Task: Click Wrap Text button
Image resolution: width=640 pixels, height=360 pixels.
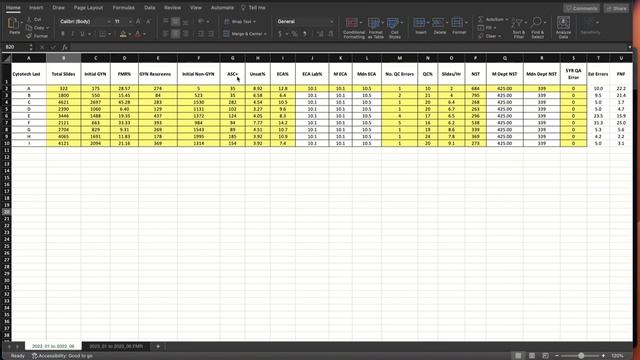Action: 240,21
